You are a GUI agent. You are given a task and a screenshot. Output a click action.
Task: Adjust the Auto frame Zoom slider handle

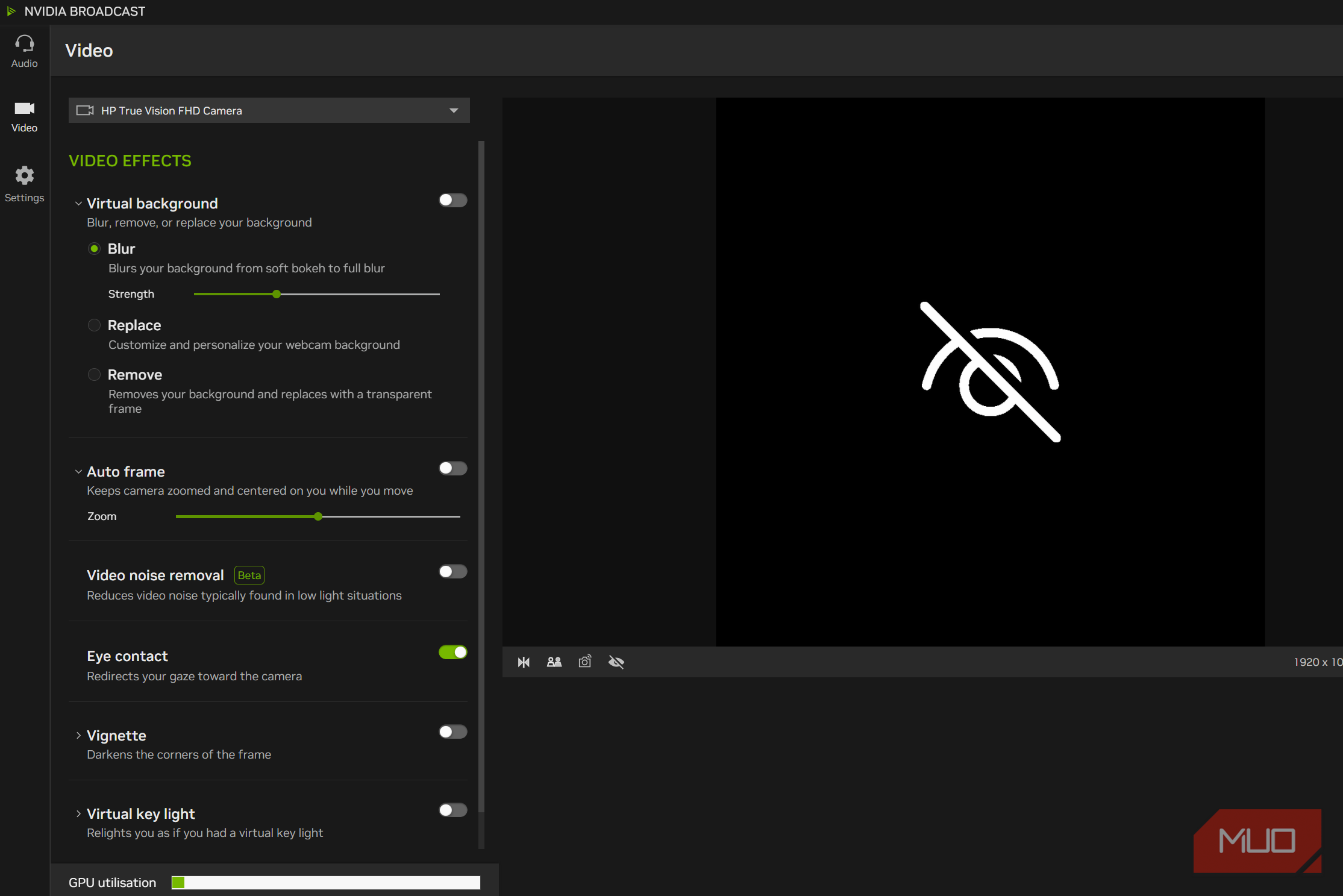pos(318,516)
